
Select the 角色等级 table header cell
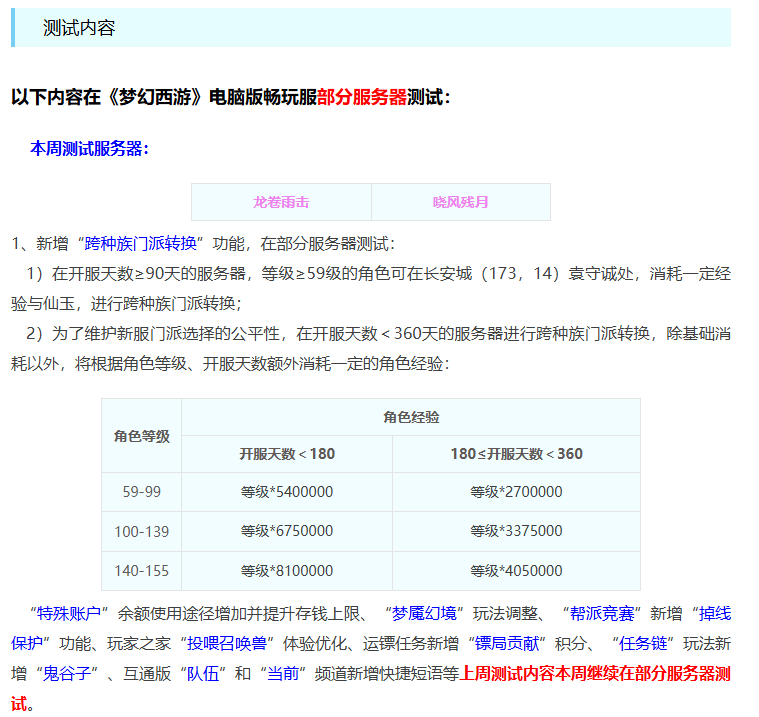[x=141, y=436]
